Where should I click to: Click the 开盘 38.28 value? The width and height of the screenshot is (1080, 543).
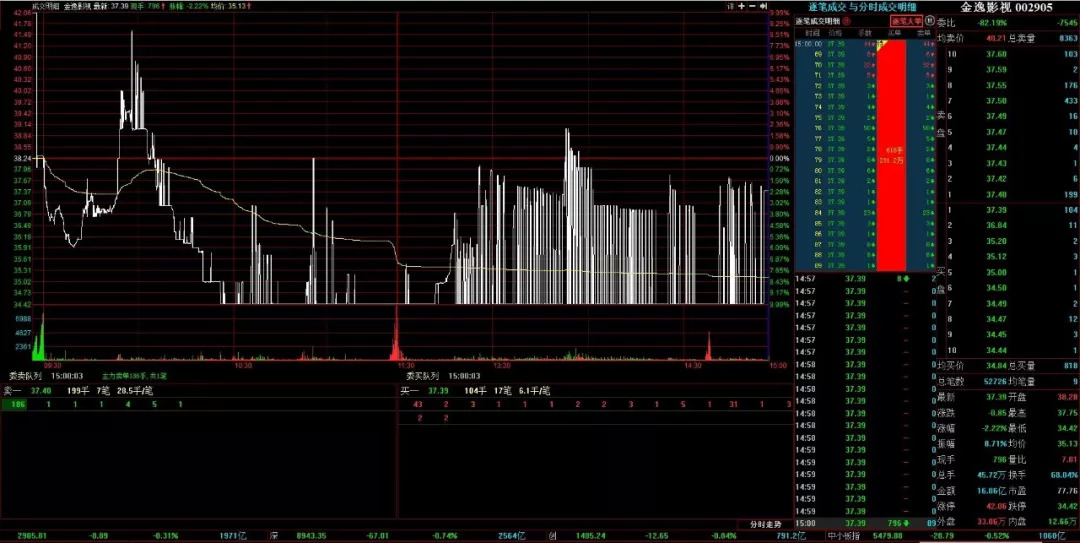pos(1066,397)
